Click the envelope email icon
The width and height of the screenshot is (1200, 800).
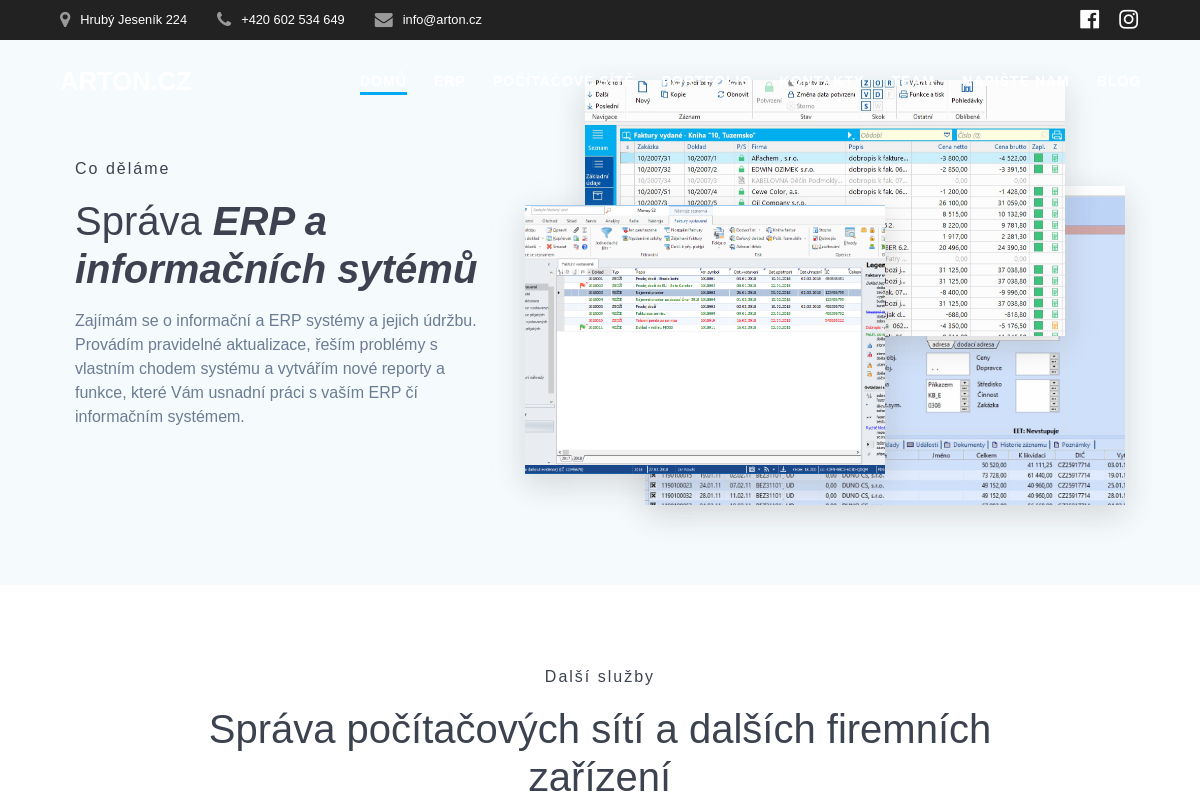point(383,20)
